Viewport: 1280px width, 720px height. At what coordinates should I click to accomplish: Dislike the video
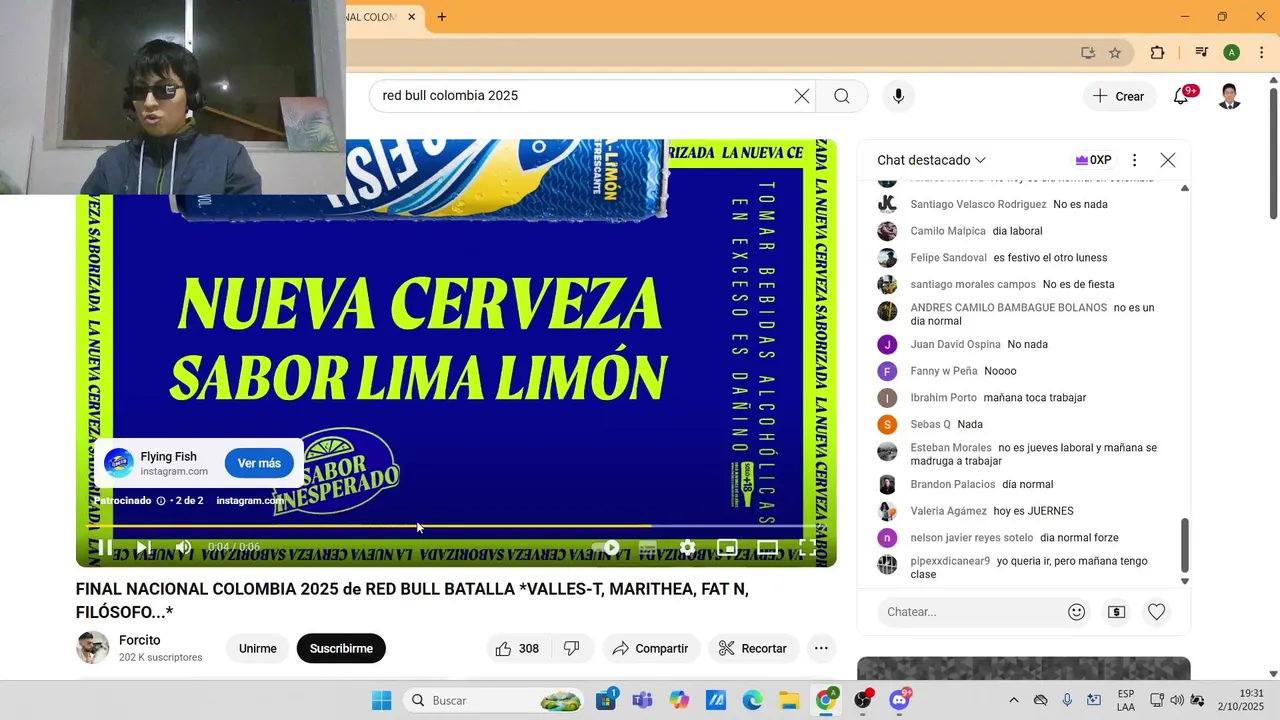(572, 648)
